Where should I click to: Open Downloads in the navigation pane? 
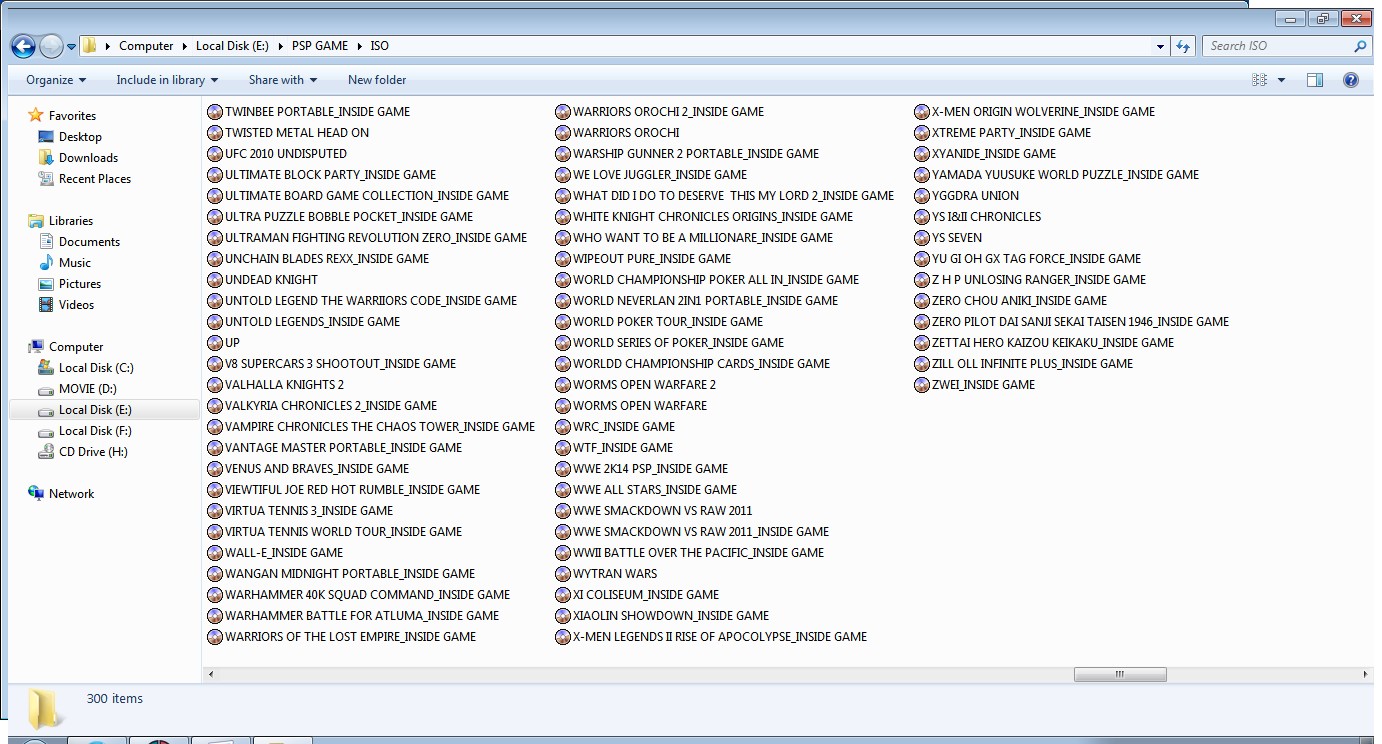[x=88, y=158]
